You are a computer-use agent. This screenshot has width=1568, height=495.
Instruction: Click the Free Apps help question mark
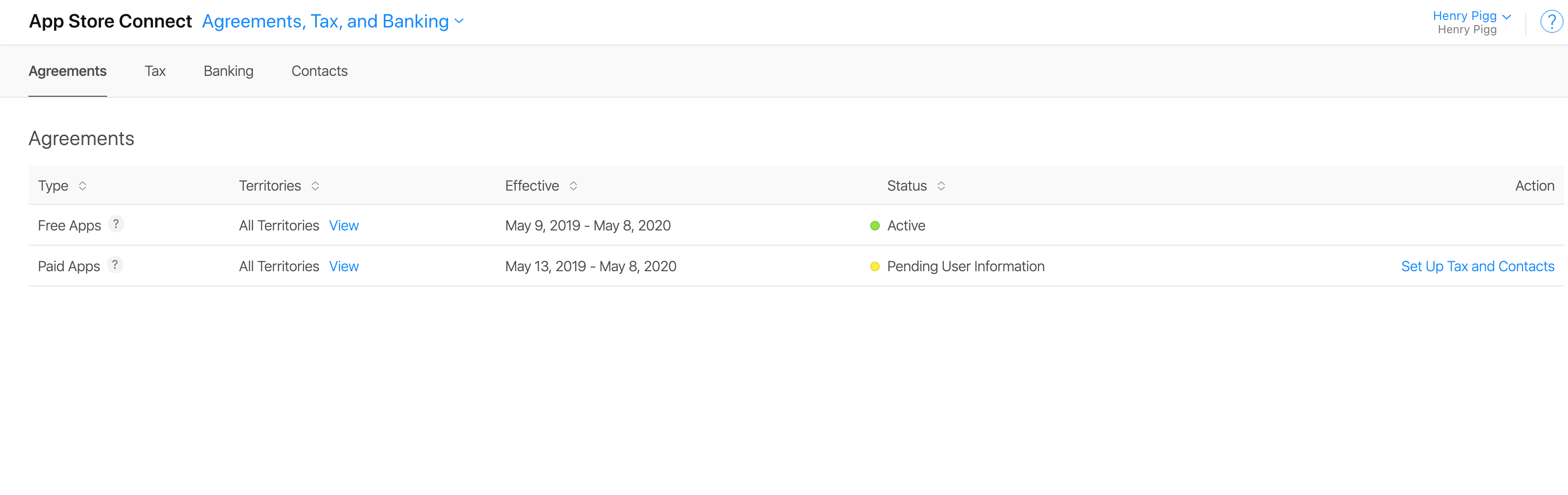pos(116,224)
